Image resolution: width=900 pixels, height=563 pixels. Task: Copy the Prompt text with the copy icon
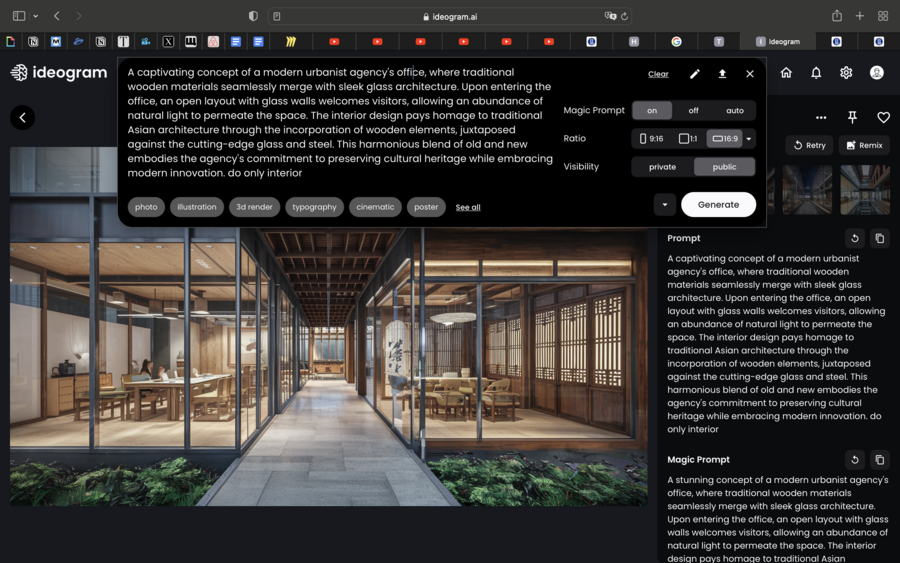coord(879,238)
